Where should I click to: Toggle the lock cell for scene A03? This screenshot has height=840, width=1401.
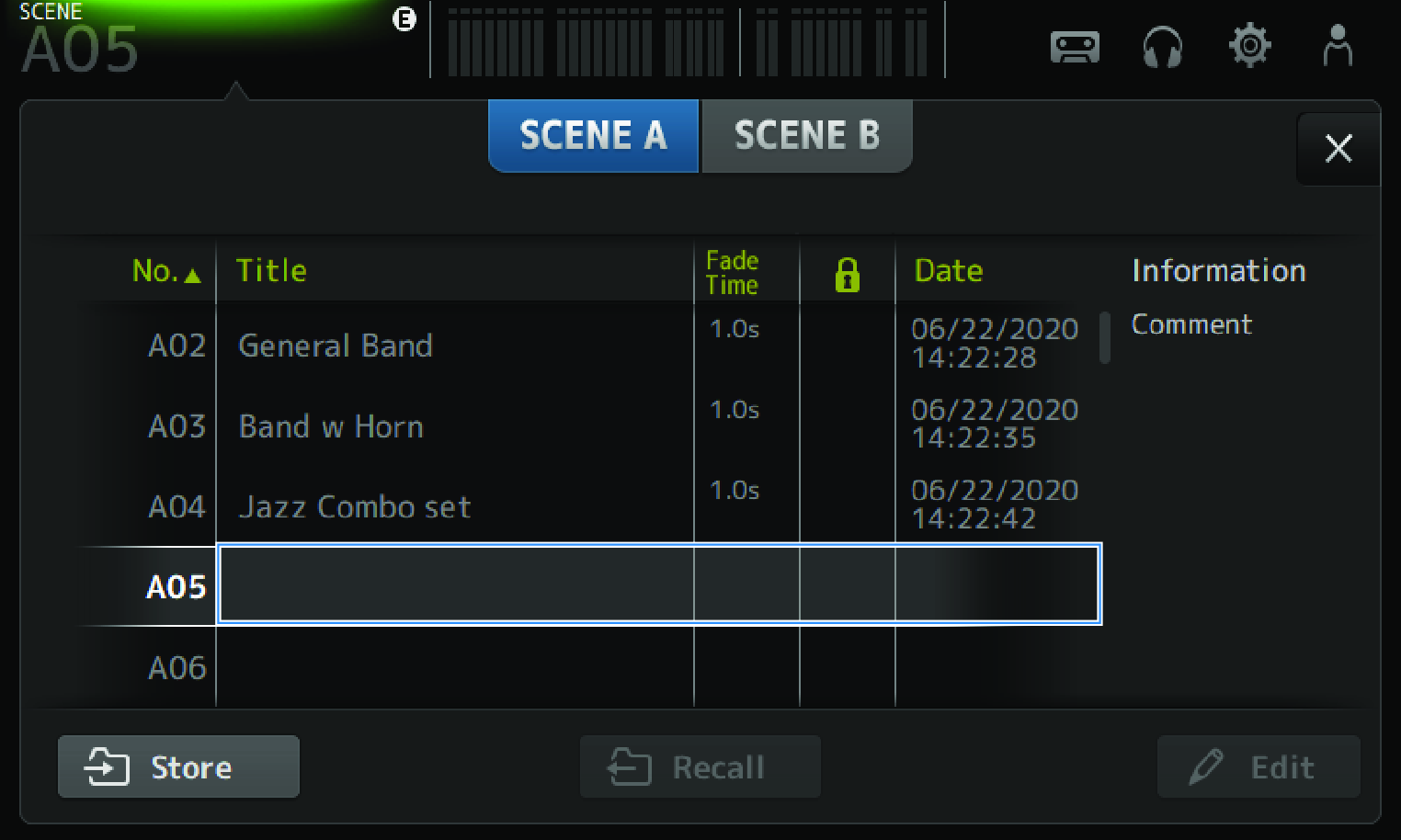pos(847,426)
